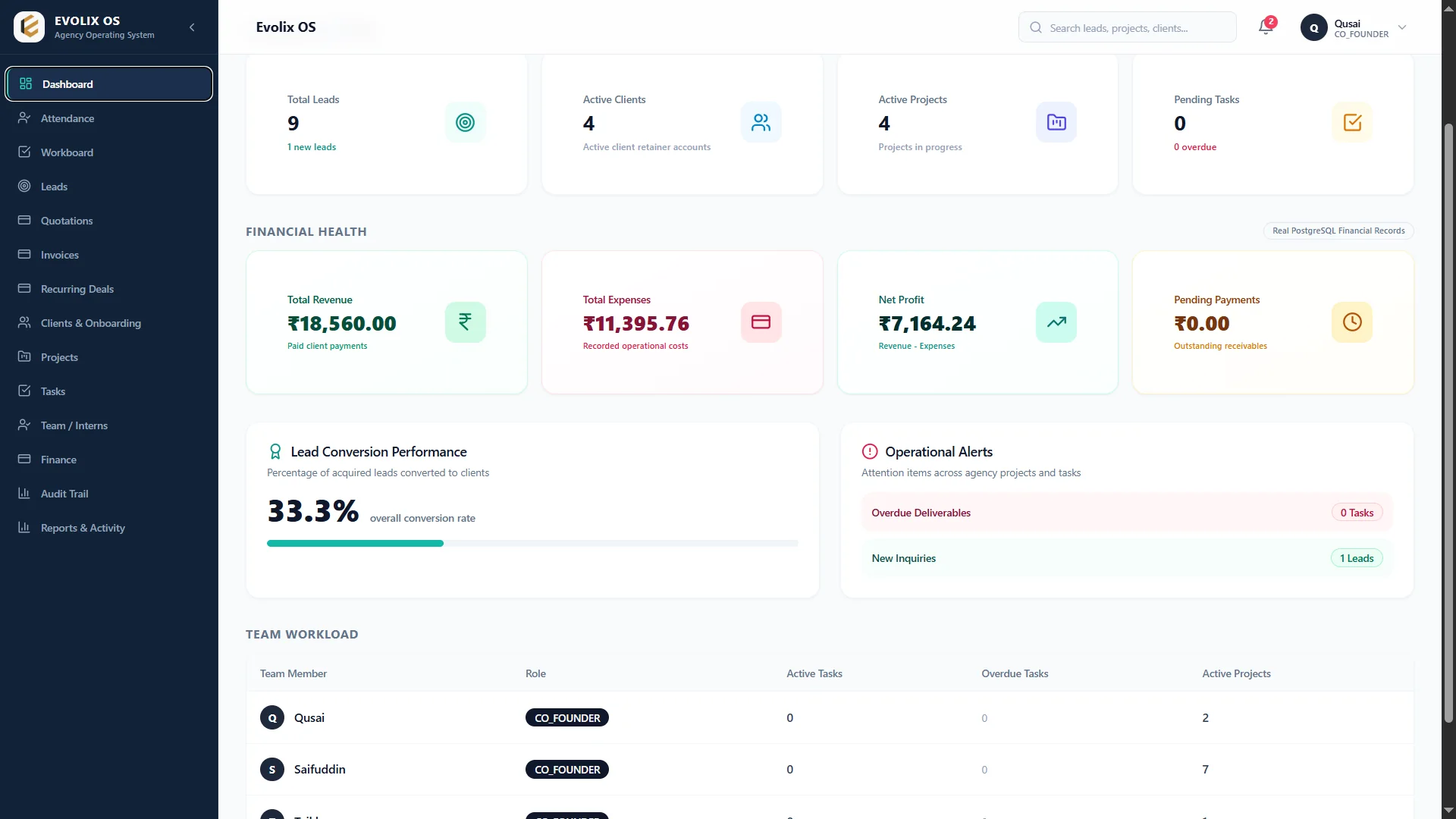Click the Q user avatar in header
The image size is (1456, 819).
point(1313,27)
